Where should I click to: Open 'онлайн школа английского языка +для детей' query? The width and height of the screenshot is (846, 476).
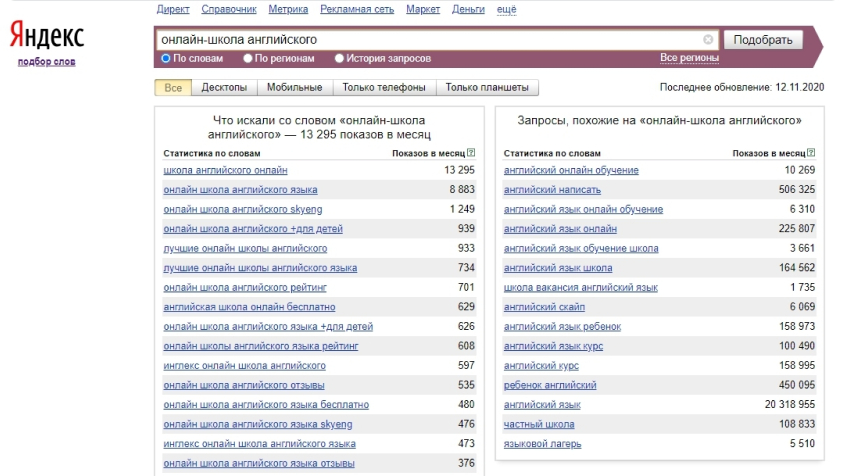(x=268, y=327)
